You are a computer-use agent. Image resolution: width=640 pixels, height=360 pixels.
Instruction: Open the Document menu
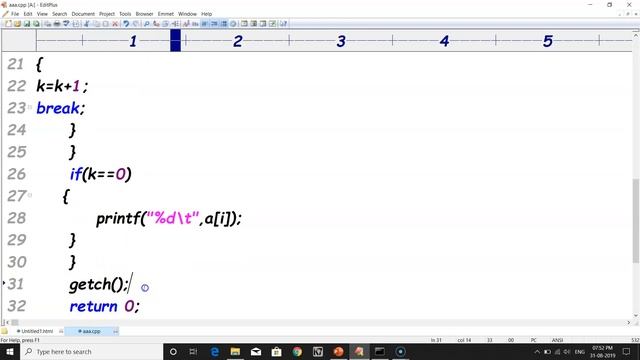83,14
